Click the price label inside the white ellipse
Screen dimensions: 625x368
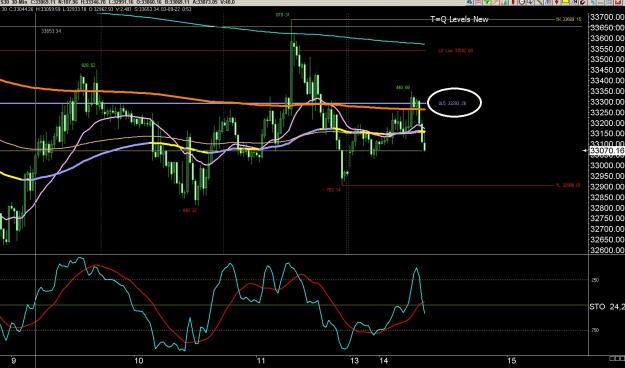pyautogui.click(x=452, y=103)
